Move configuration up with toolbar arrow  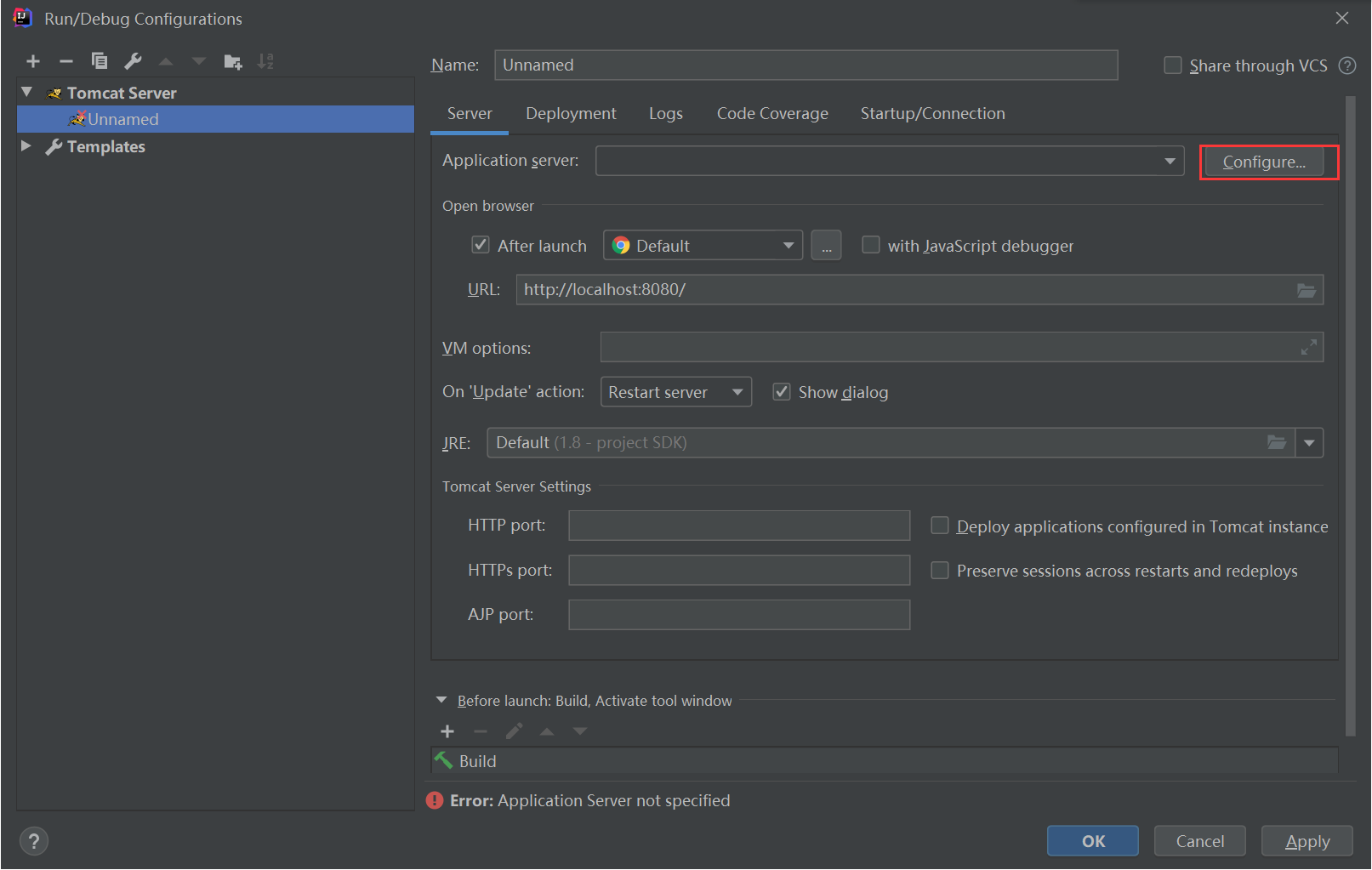pyautogui.click(x=166, y=61)
